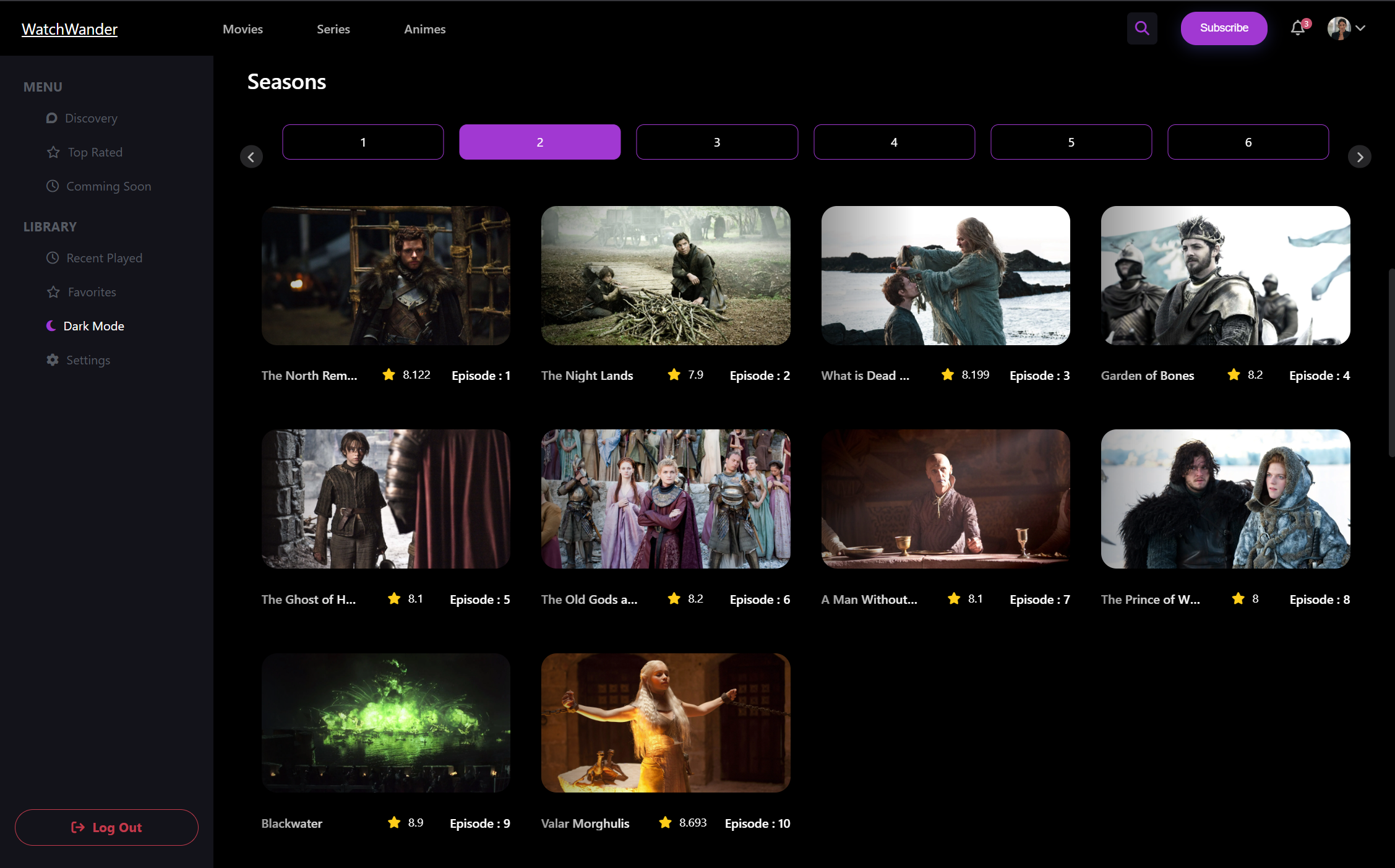
Task: Click the Top Rated star icon
Action: [53, 152]
